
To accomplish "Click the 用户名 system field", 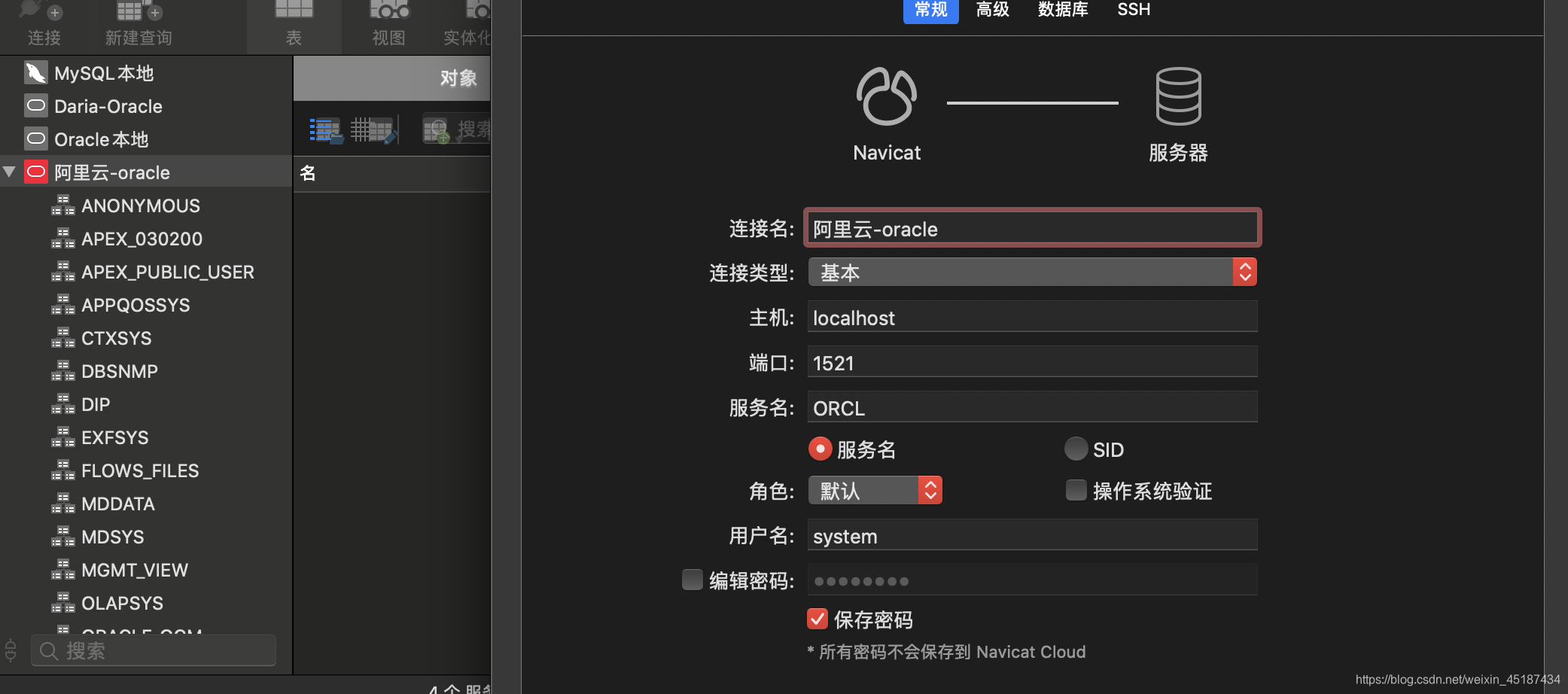I will [x=1032, y=535].
